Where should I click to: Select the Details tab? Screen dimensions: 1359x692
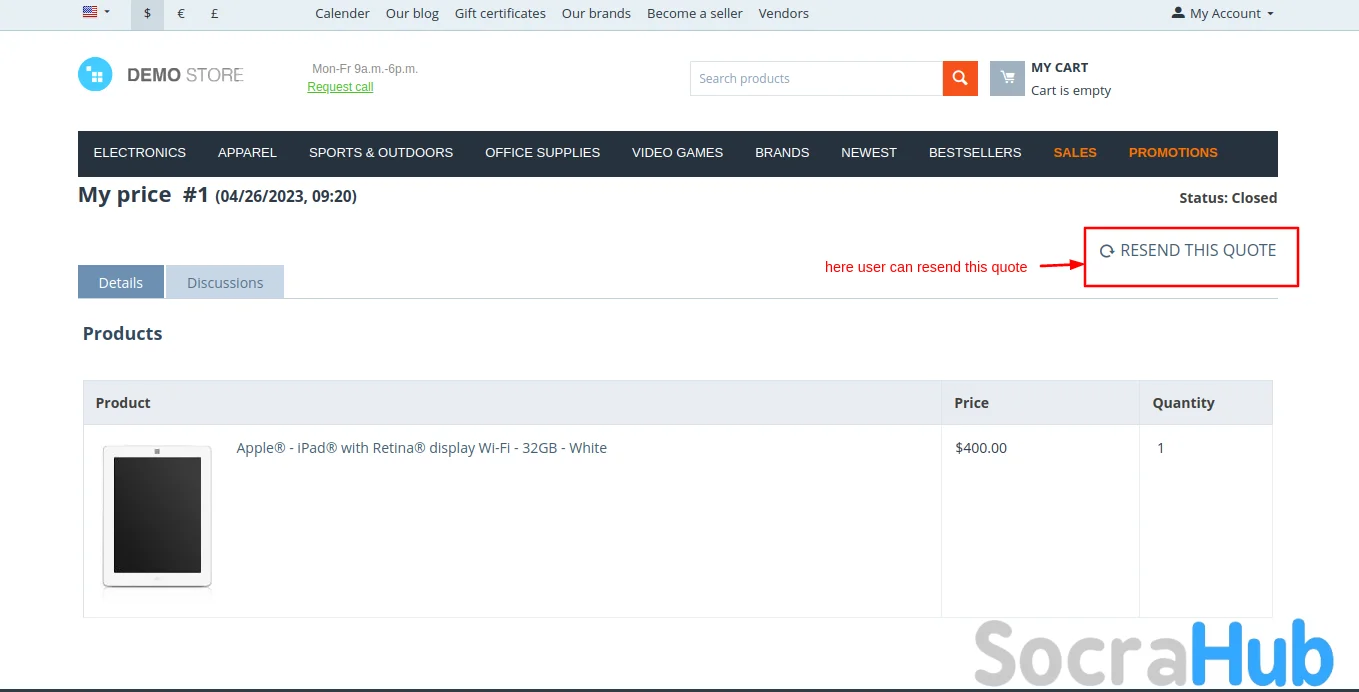(121, 282)
